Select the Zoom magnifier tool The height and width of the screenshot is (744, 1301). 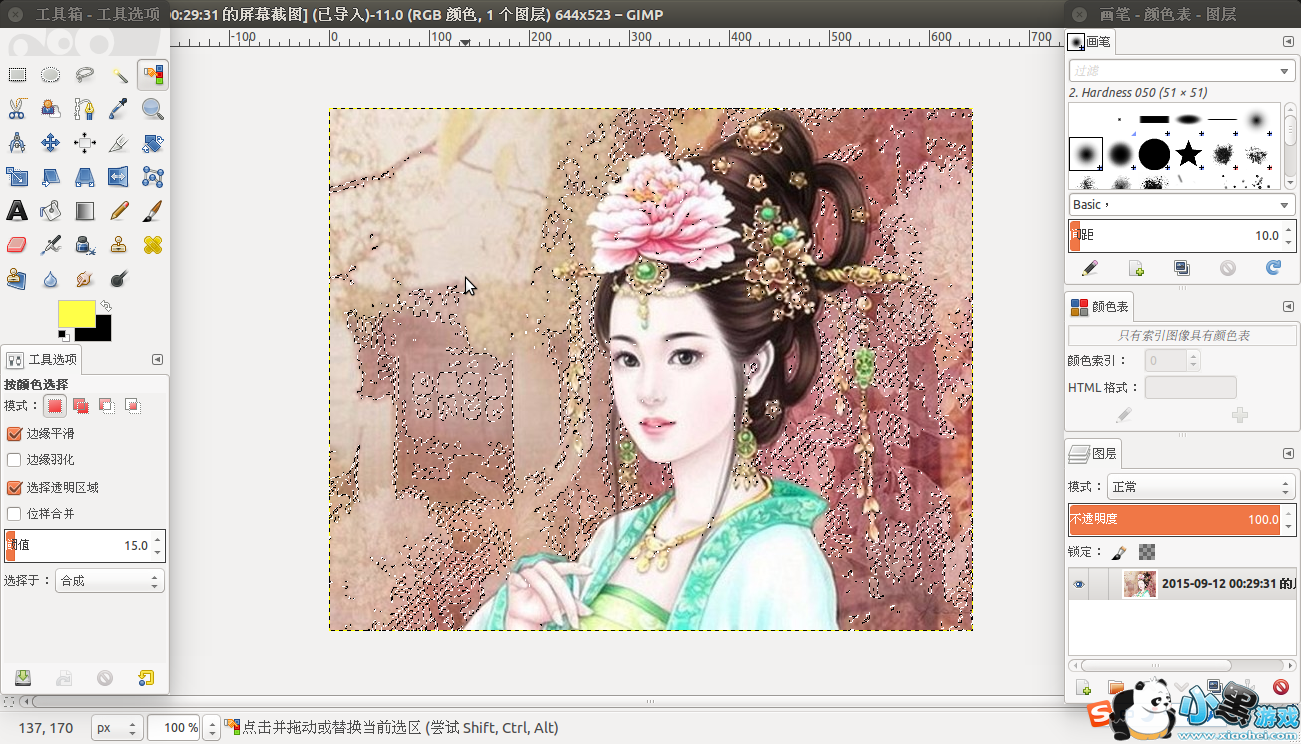(x=153, y=109)
